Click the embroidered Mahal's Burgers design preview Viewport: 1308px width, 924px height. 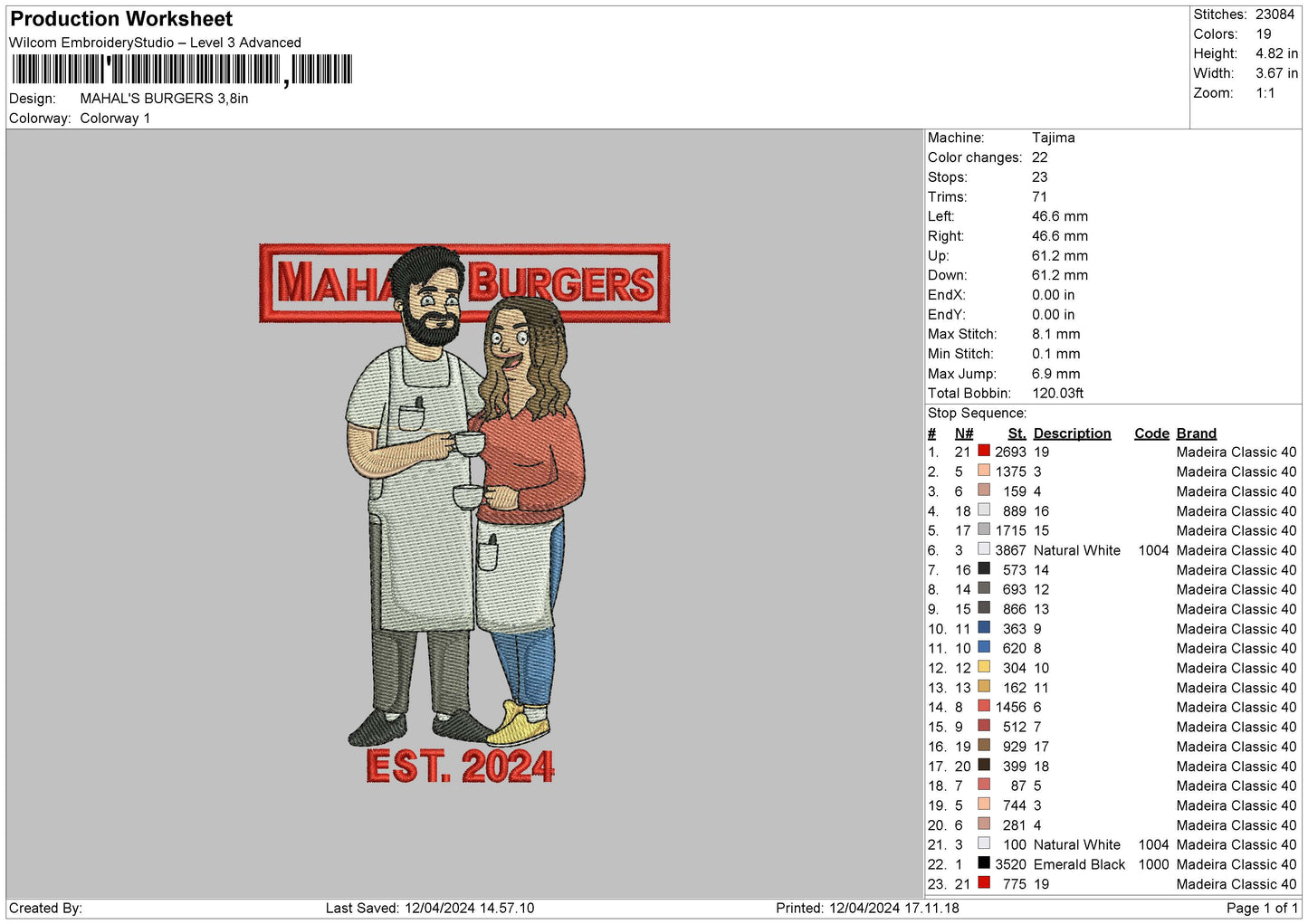464,513
